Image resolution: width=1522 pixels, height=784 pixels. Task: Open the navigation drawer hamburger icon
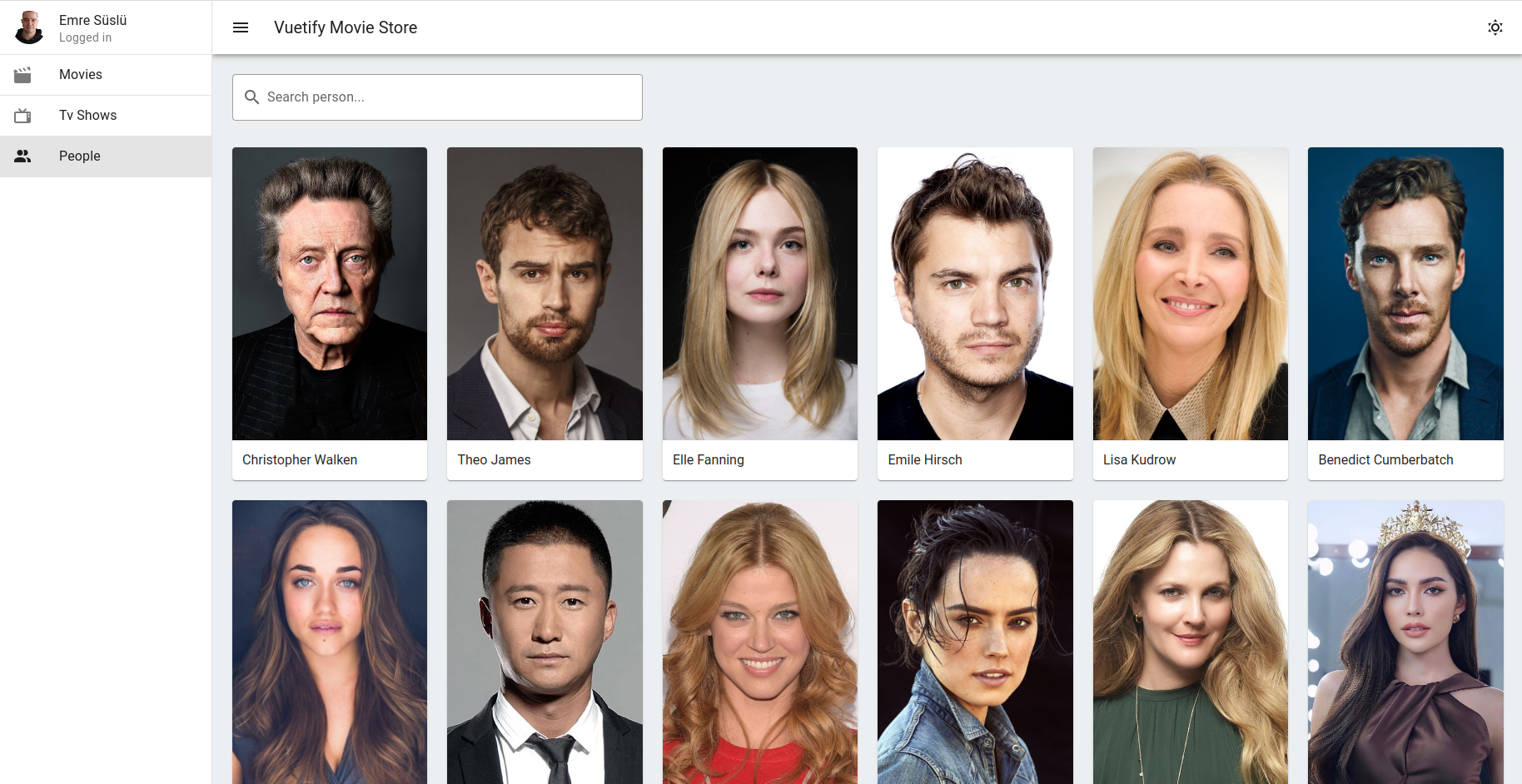[240, 27]
